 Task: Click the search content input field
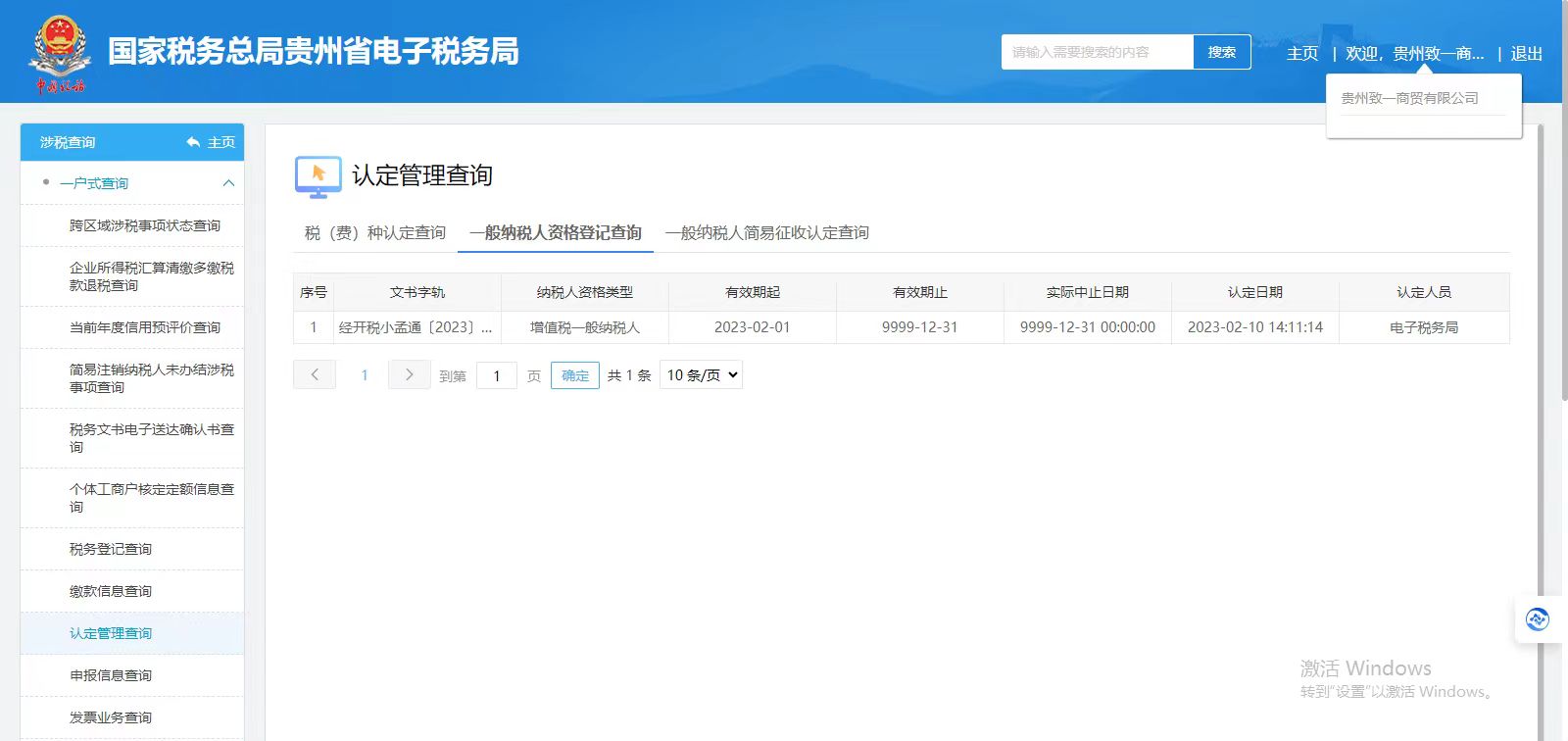coord(1097,52)
